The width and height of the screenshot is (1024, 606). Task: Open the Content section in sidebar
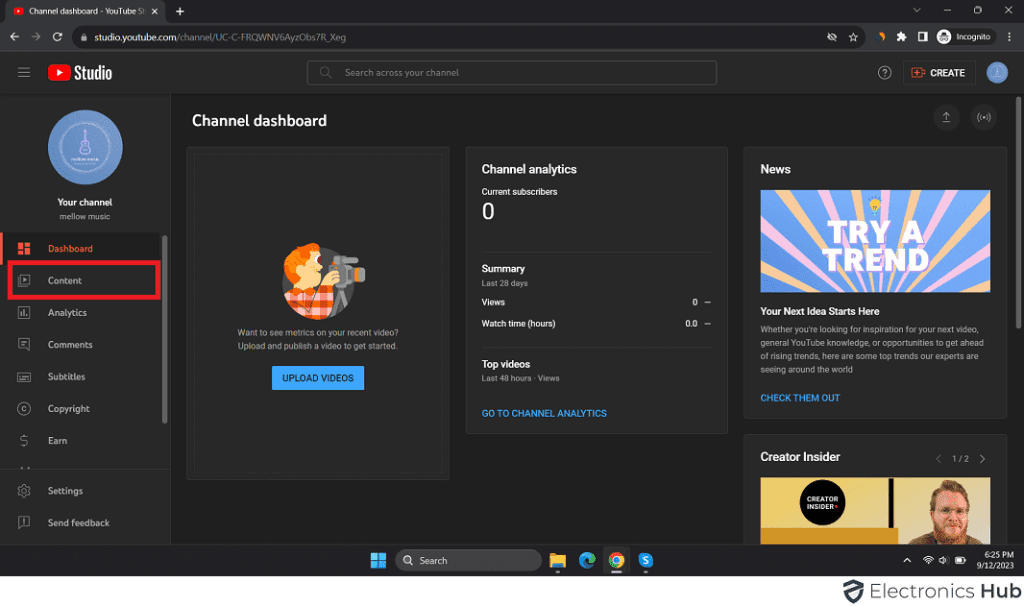tap(65, 281)
